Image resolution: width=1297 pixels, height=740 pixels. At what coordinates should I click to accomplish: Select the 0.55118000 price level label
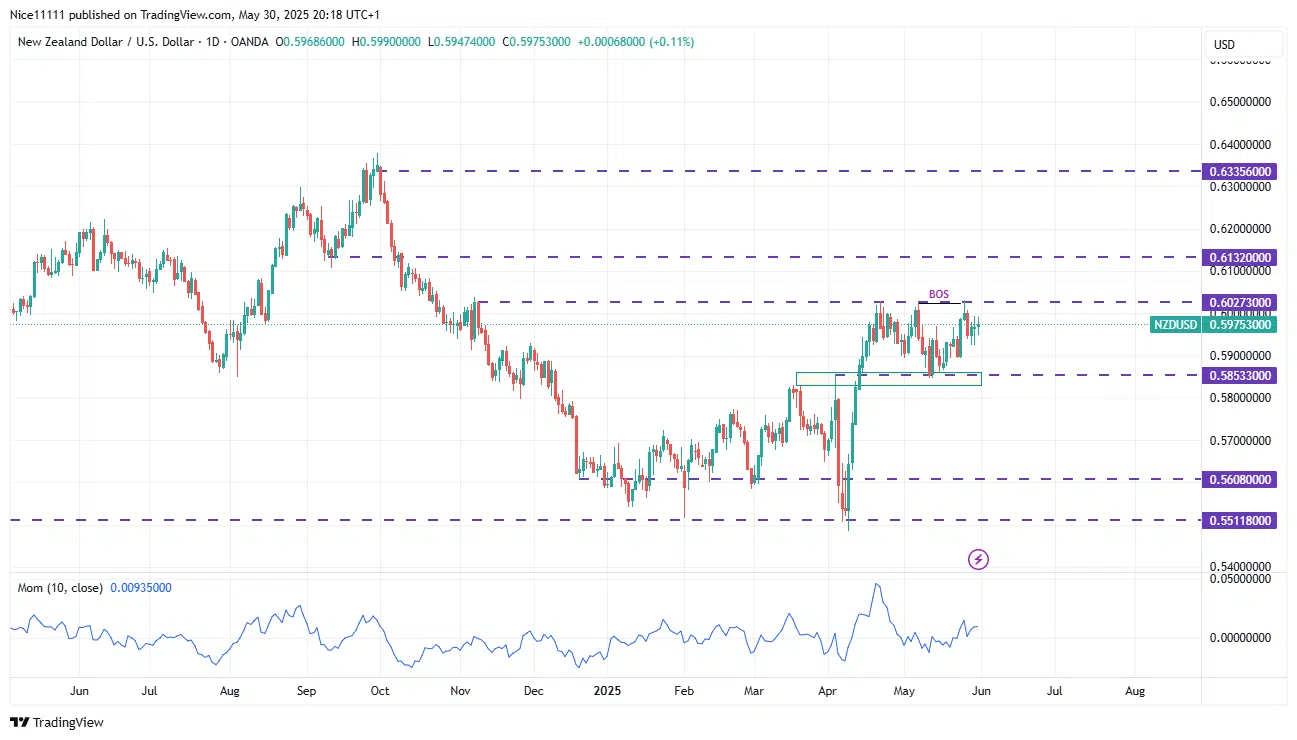click(x=1241, y=520)
